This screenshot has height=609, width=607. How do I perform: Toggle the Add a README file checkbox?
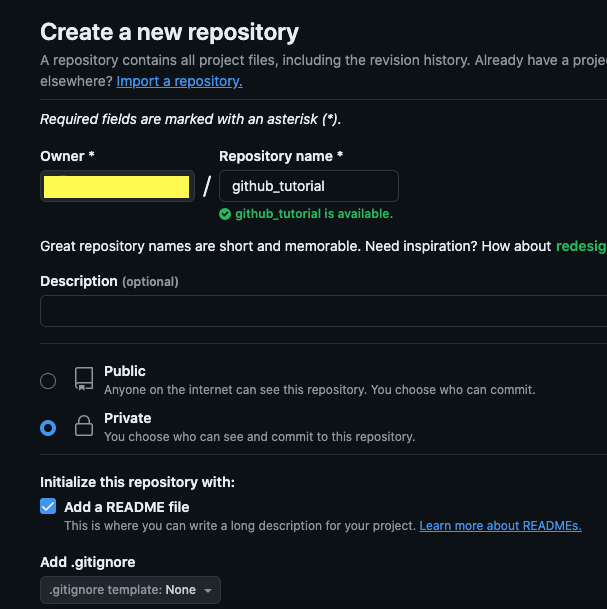(x=48, y=506)
